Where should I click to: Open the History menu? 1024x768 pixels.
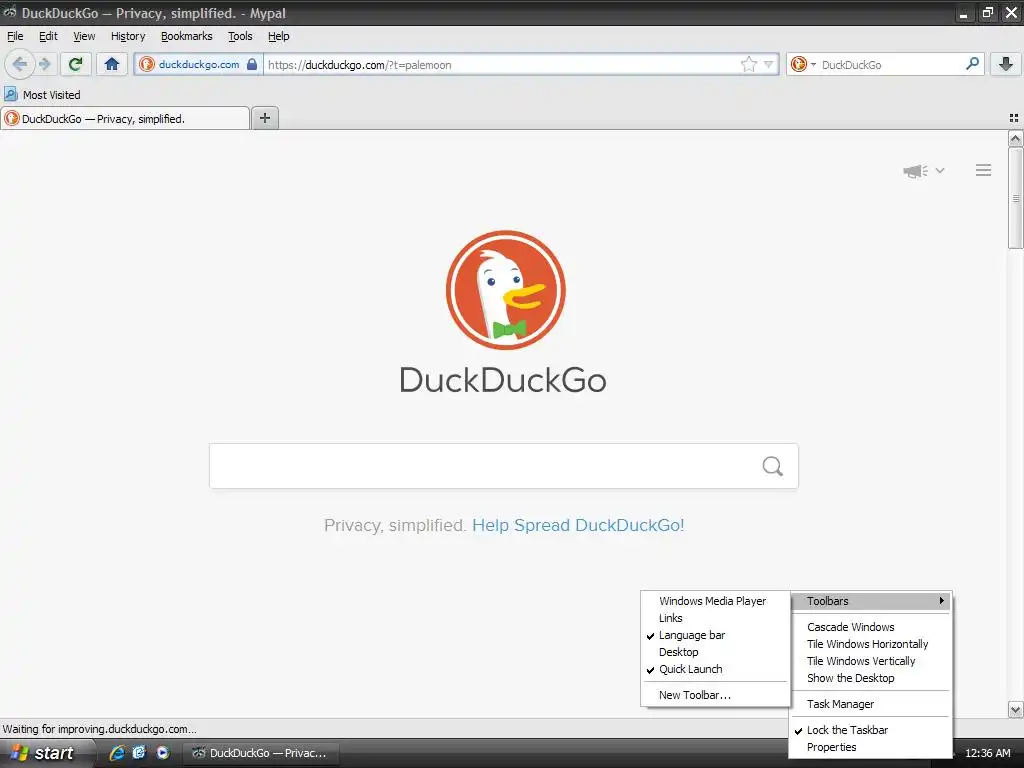pos(128,36)
